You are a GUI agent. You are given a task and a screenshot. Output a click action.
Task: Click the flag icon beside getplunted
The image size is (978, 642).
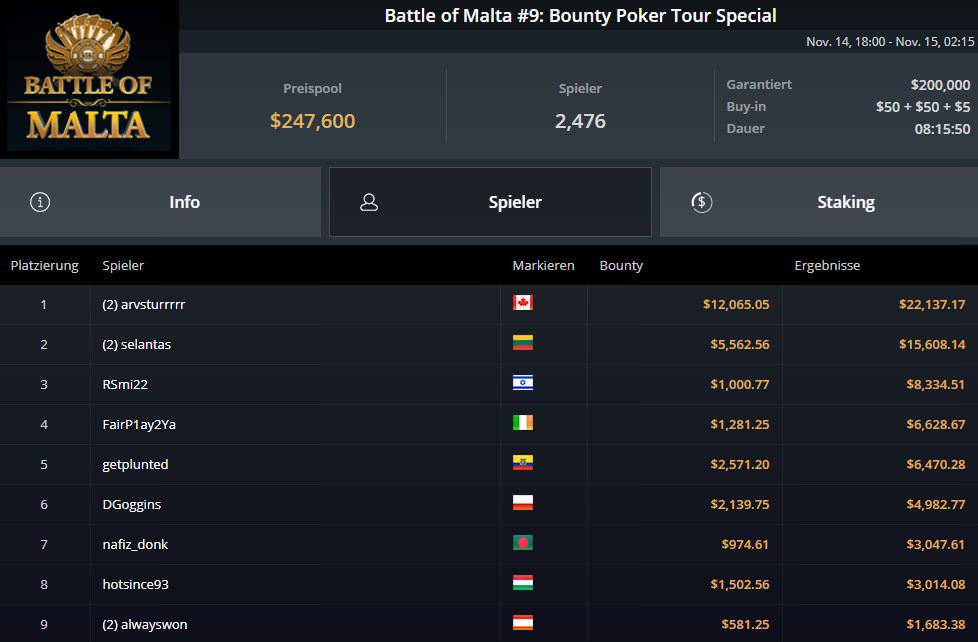[522, 463]
